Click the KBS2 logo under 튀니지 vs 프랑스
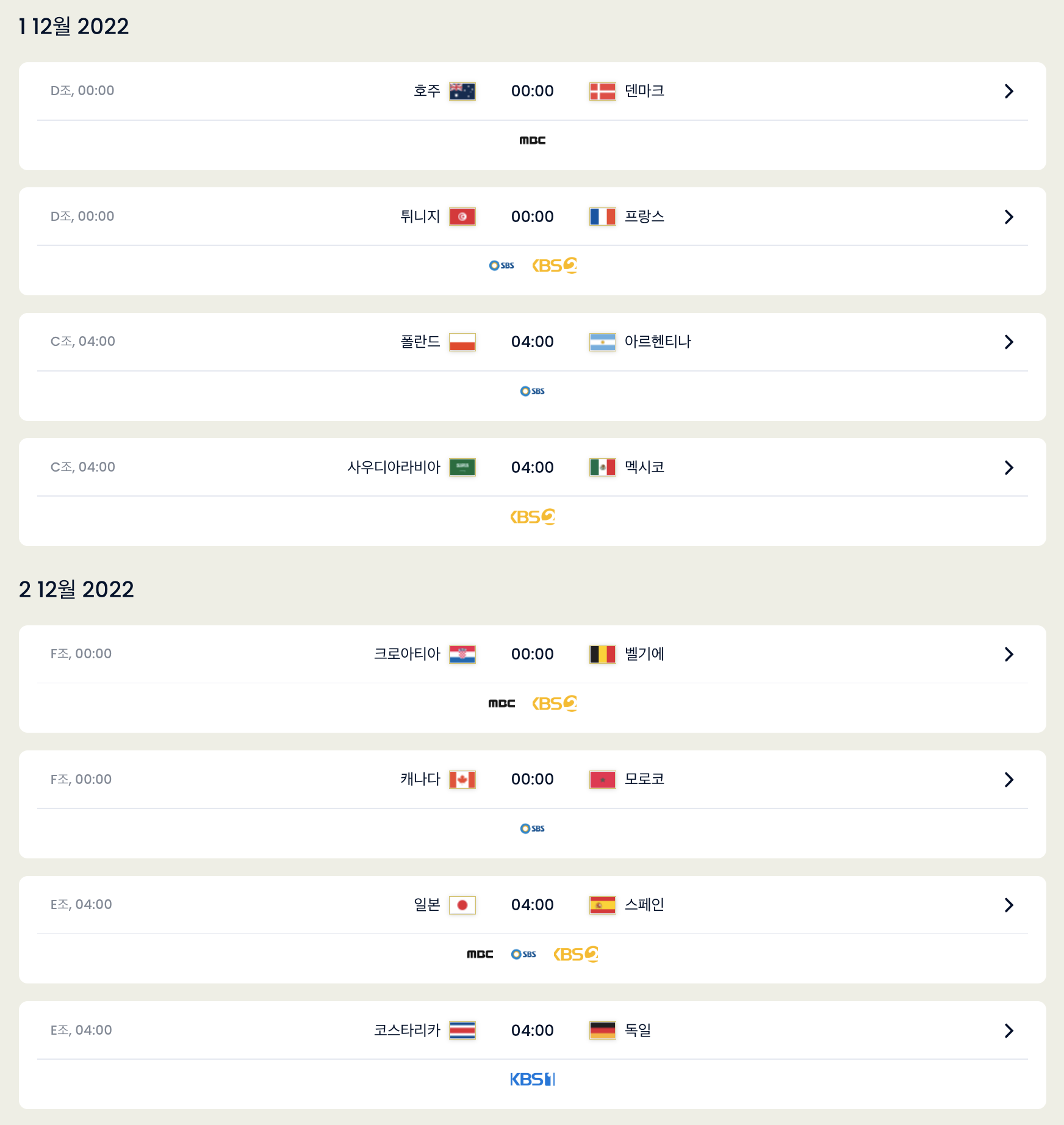The width and height of the screenshot is (1064, 1125). 555,265
